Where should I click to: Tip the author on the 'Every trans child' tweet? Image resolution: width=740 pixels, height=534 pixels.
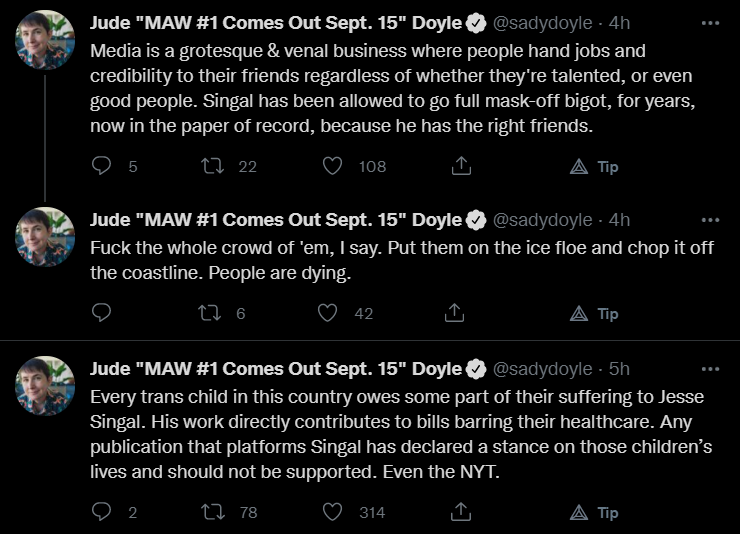pos(594,513)
